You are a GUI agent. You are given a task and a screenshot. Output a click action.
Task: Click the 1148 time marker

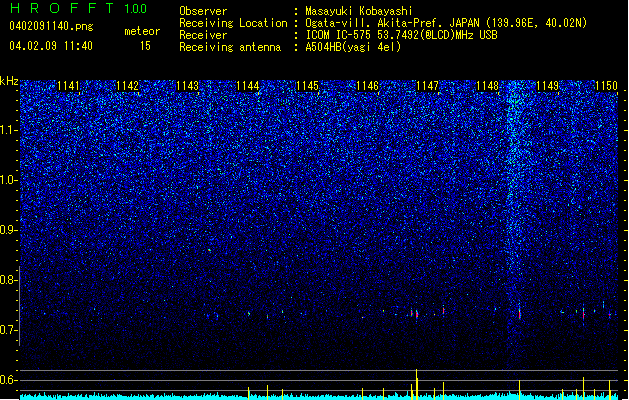[x=487, y=85]
